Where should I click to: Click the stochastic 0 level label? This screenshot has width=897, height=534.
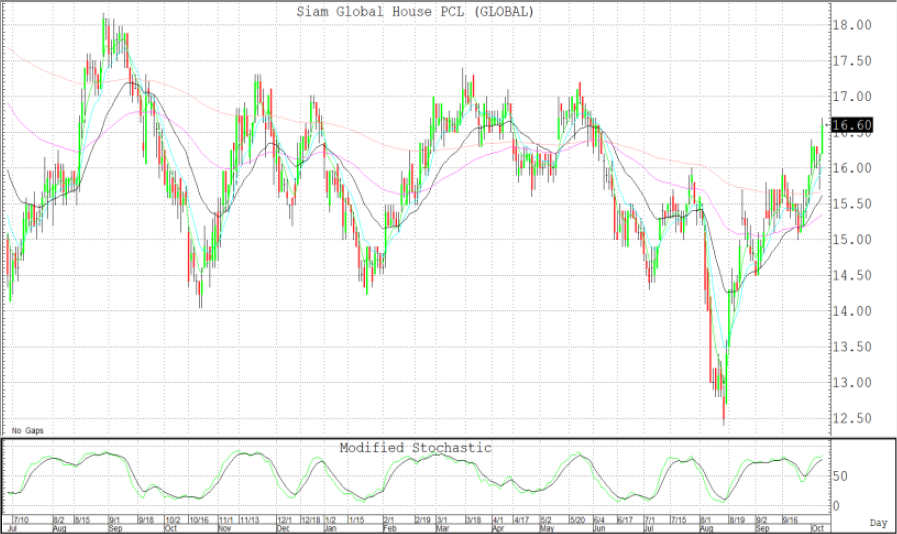pyautogui.click(x=836, y=506)
